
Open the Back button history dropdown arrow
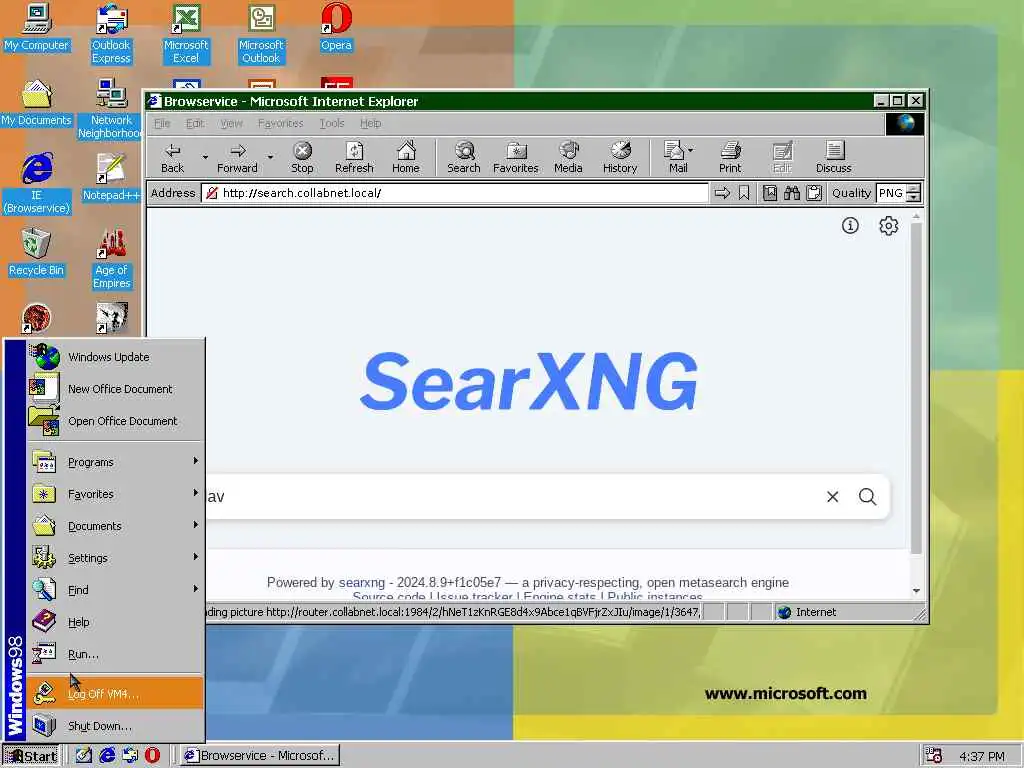pos(205,157)
